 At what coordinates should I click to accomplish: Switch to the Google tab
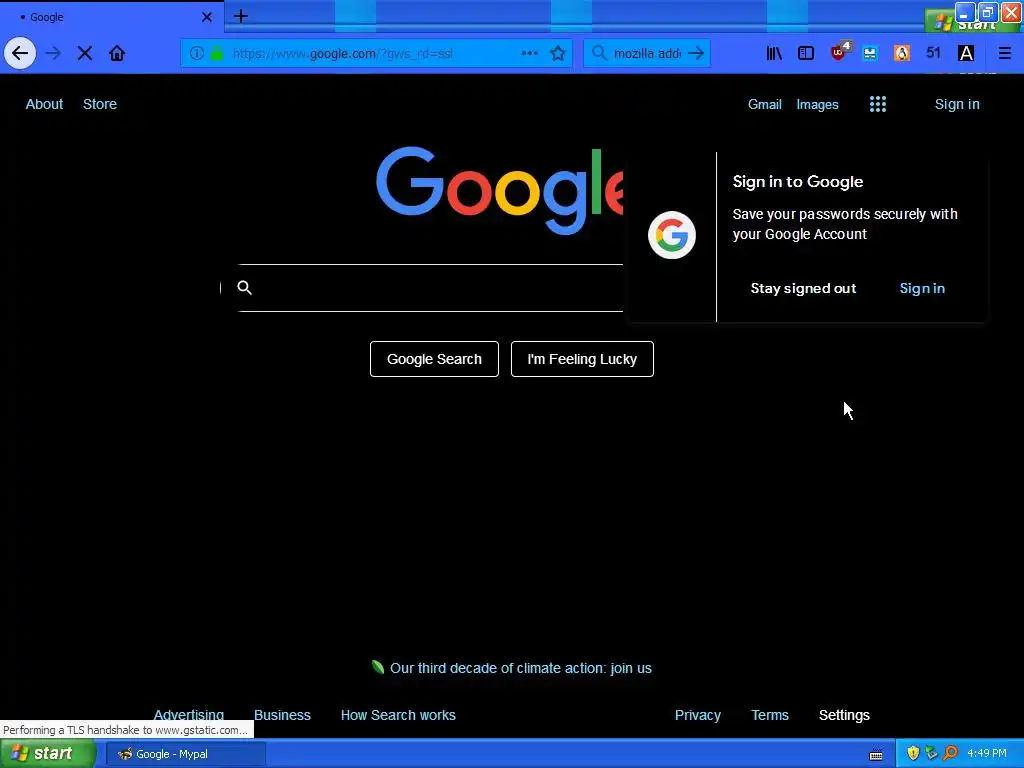(111, 17)
